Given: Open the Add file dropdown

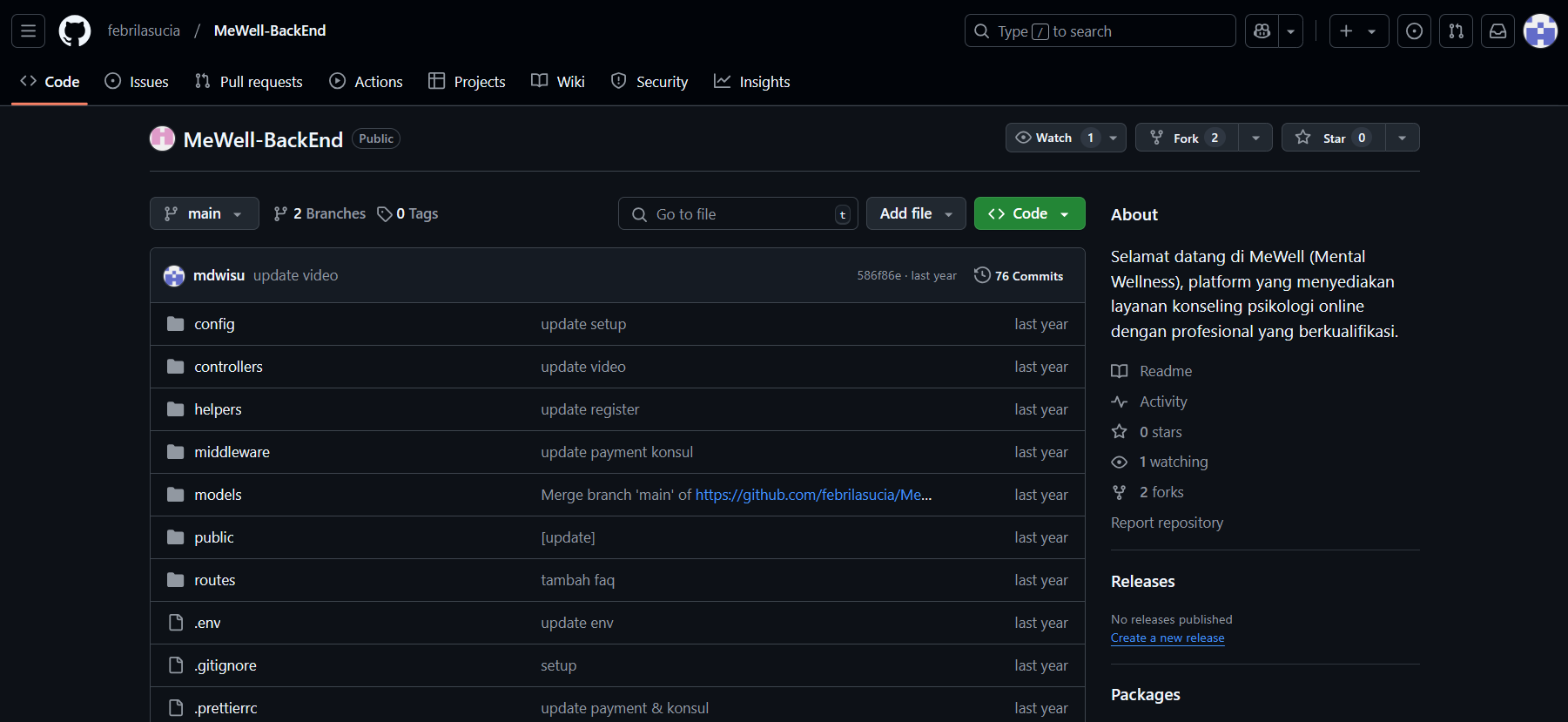Looking at the screenshot, I should pyautogui.click(x=916, y=213).
